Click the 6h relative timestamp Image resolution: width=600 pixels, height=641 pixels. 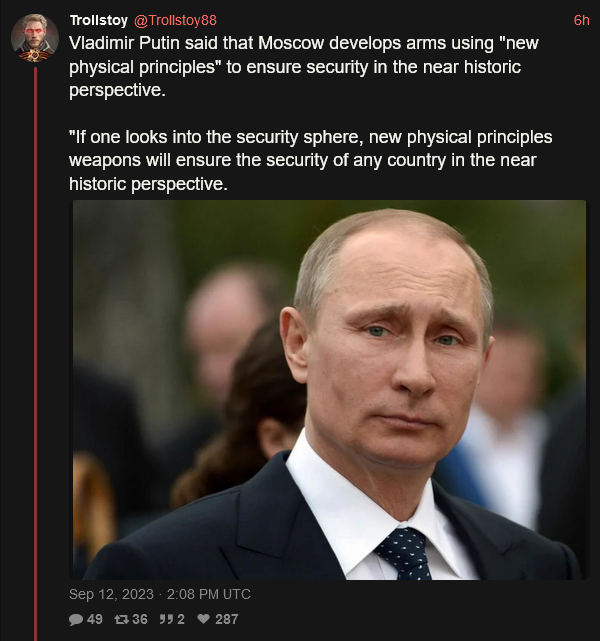click(x=581, y=20)
